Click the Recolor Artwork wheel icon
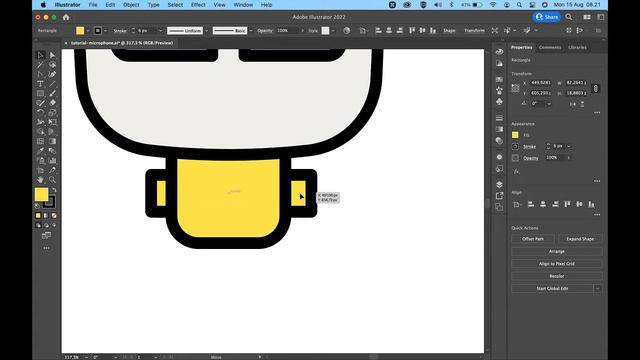 (x=347, y=31)
